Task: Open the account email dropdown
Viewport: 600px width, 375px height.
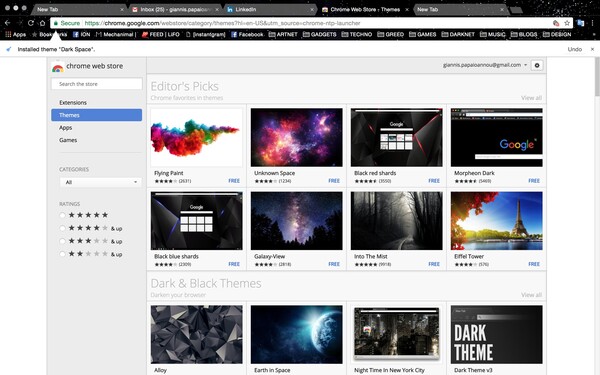Action: point(485,65)
